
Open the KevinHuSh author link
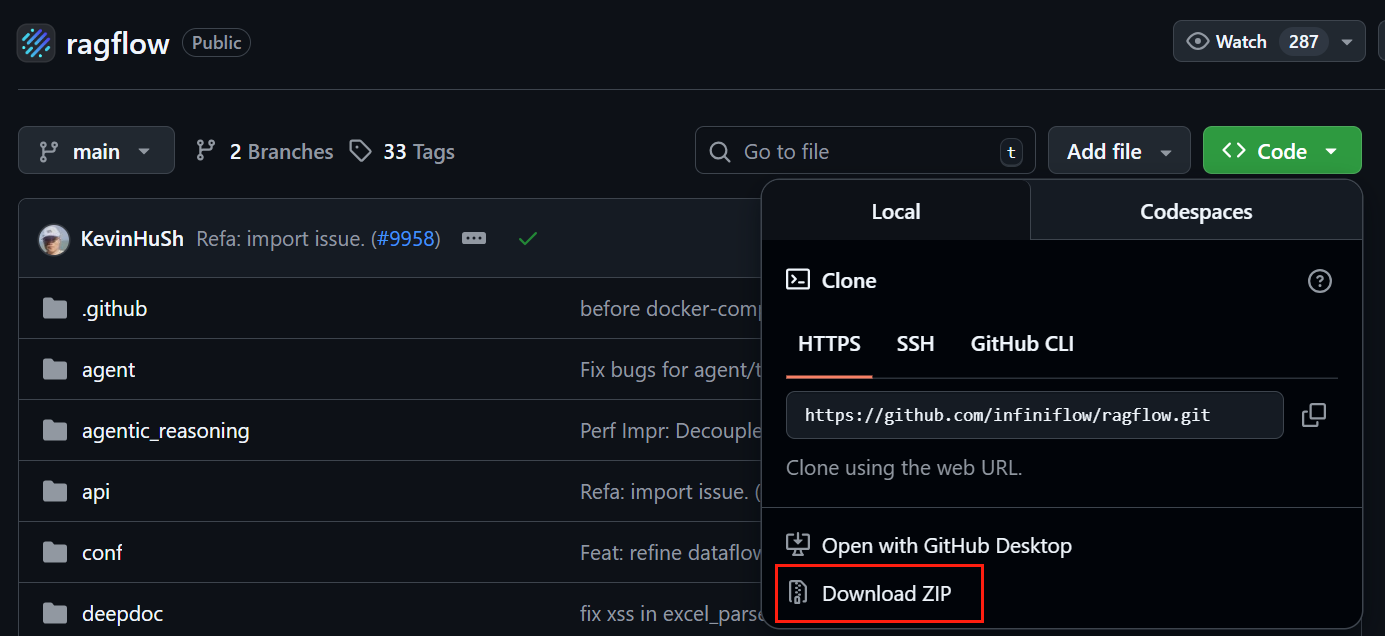(x=132, y=239)
